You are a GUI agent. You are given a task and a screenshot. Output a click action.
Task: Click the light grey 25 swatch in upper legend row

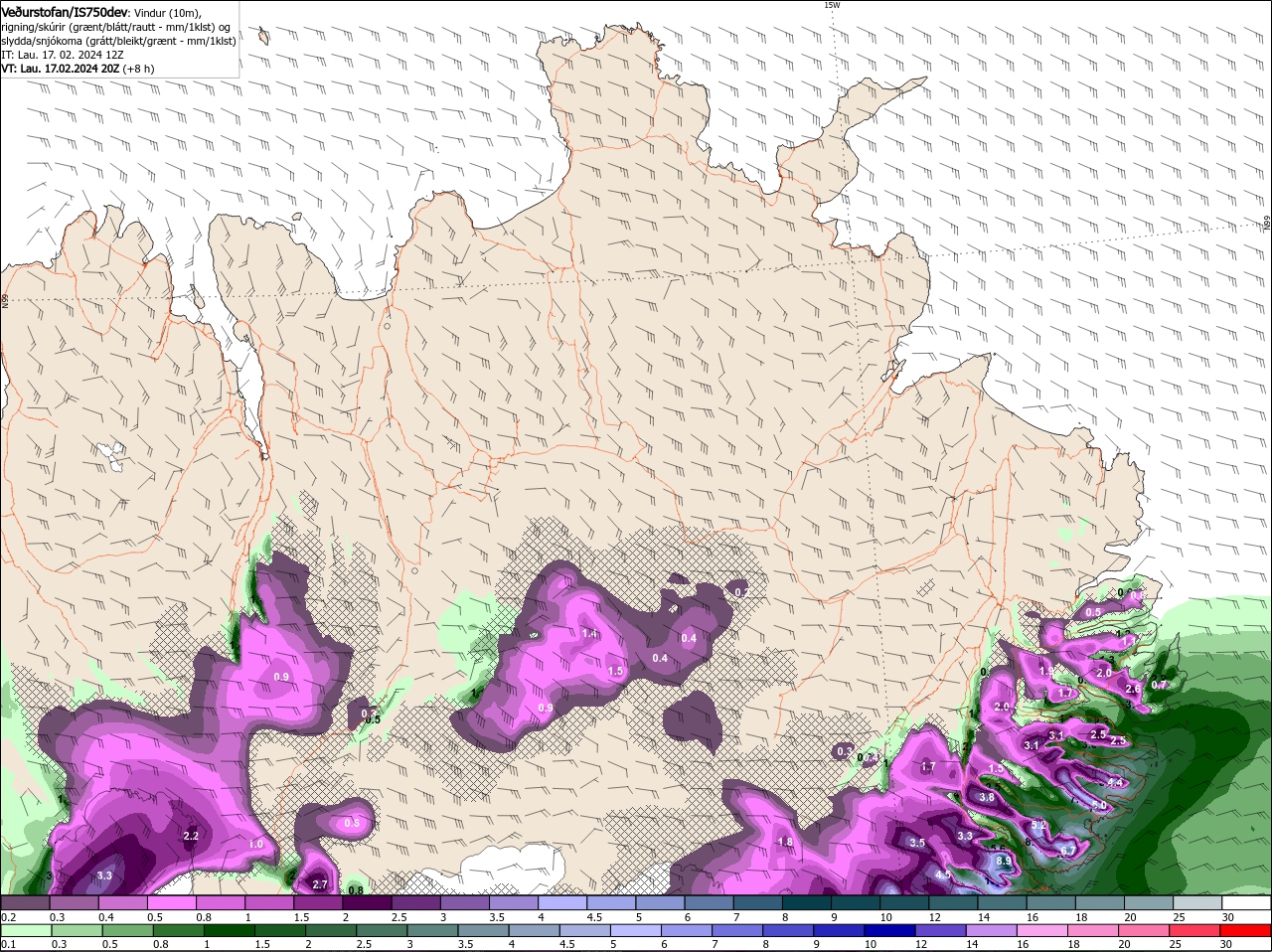(x=1198, y=901)
